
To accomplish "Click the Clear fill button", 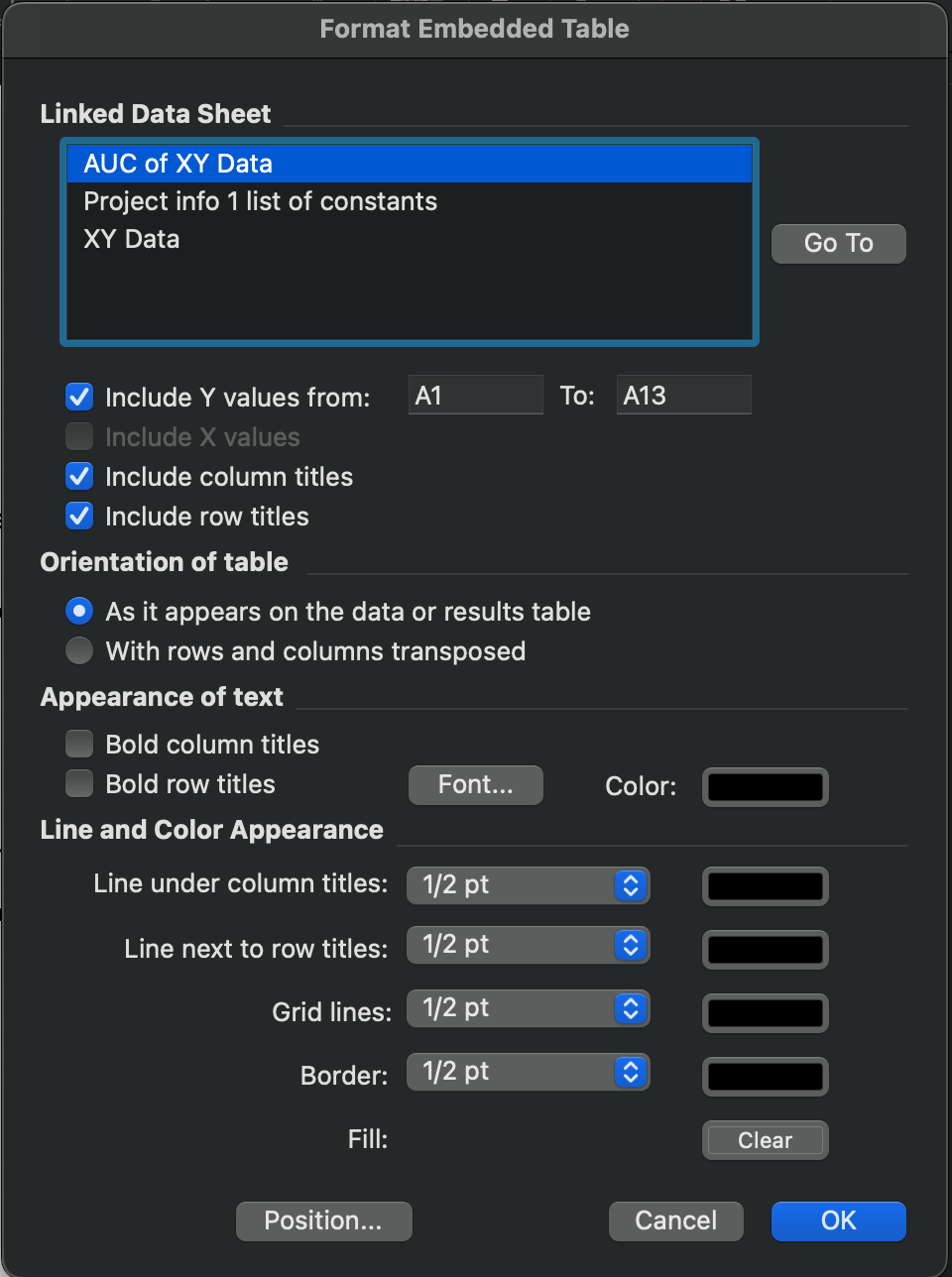I will [765, 1139].
